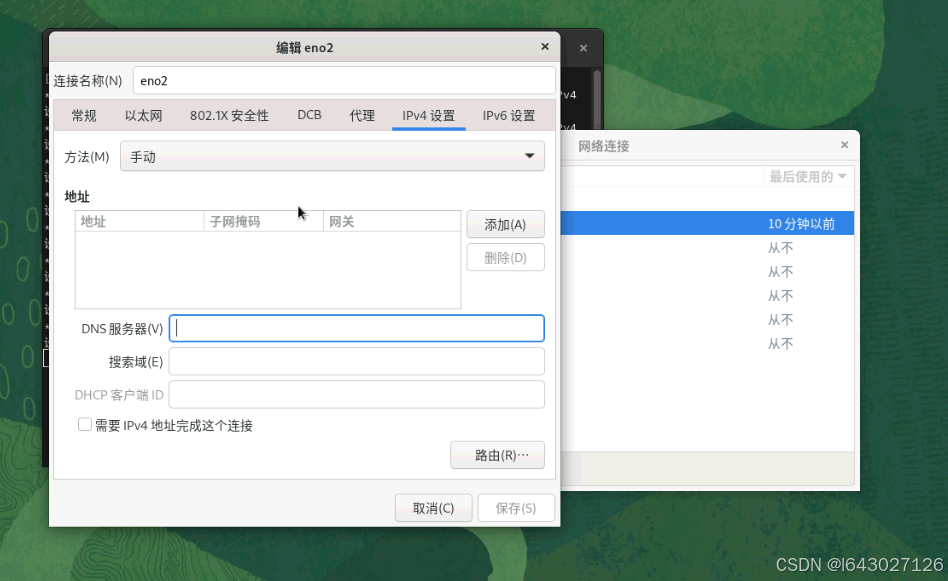This screenshot has height=581, width=948.
Task: Close the 编辑 eno2 dialog
Action: (x=545, y=47)
